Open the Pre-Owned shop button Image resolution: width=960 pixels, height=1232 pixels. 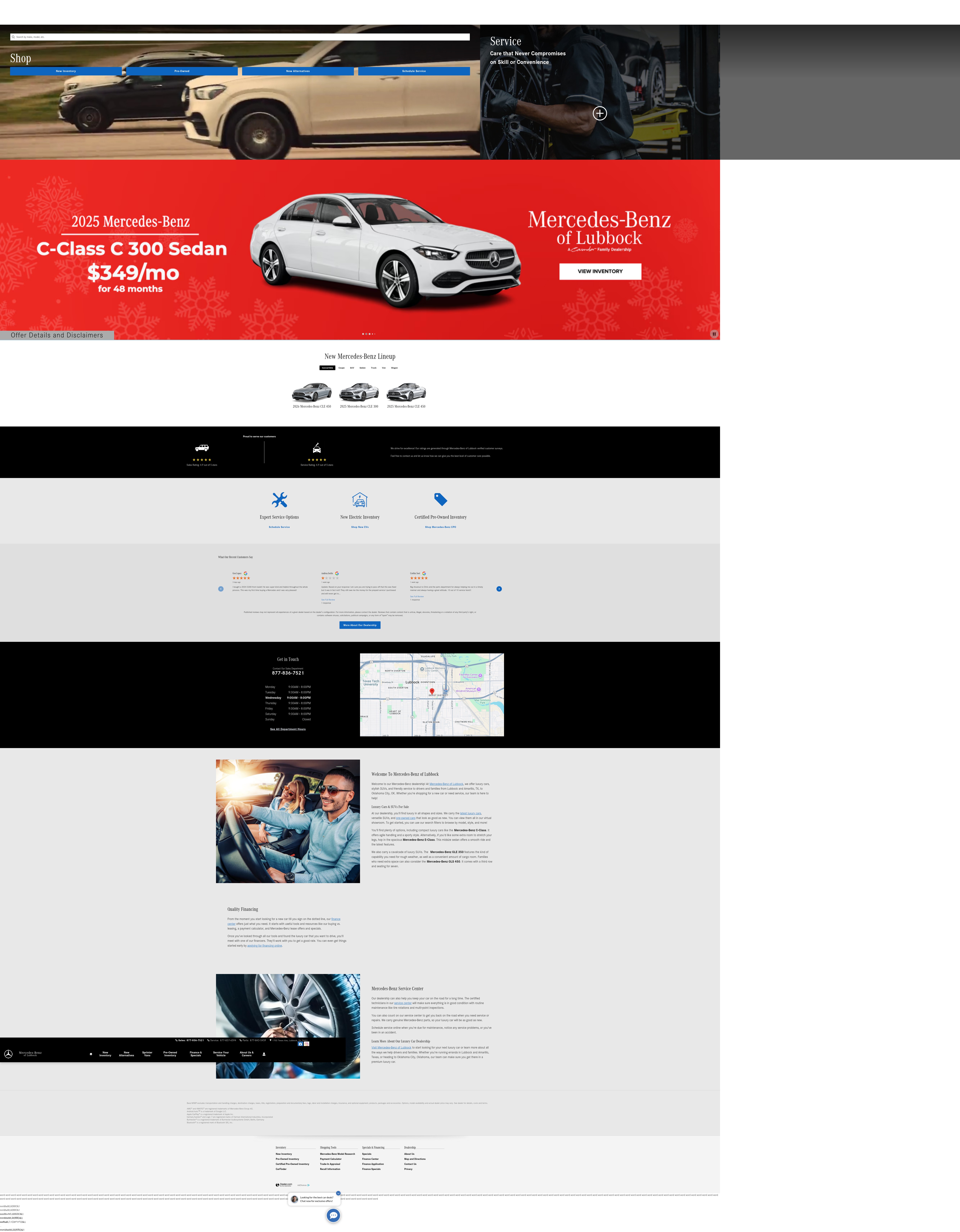pyautogui.click(x=182, y=71)
